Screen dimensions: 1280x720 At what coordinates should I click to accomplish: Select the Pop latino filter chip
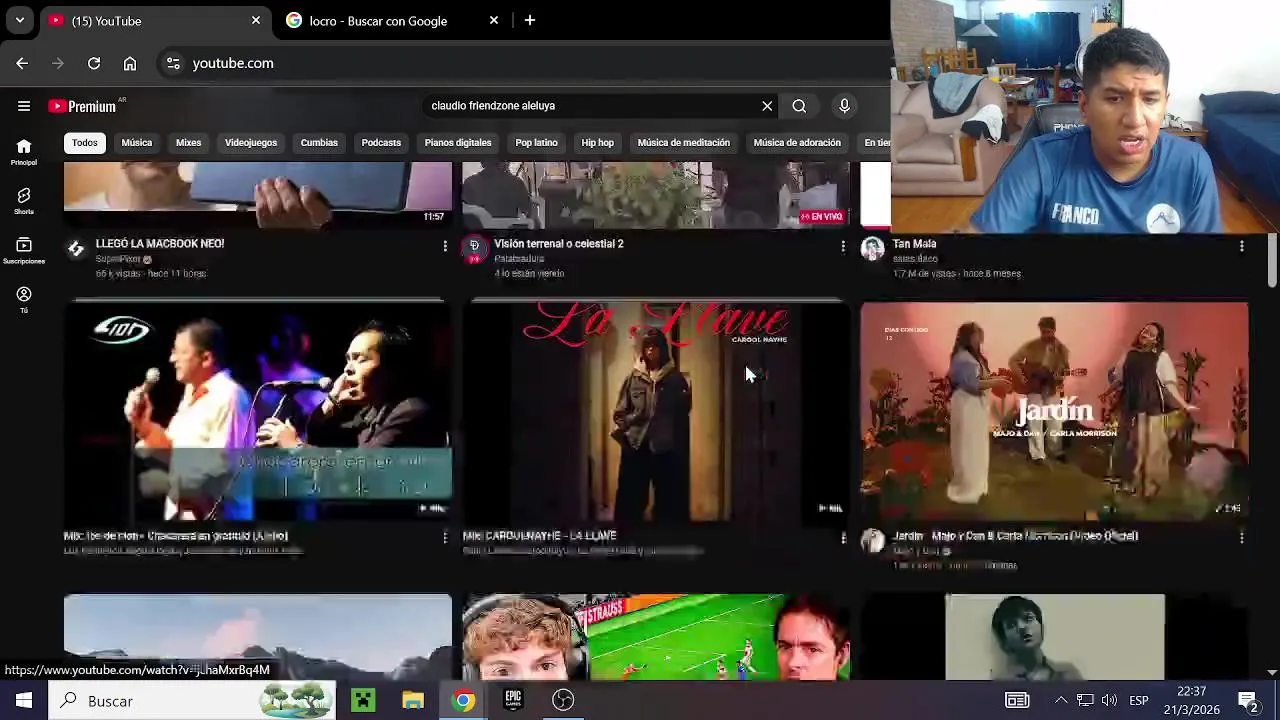[537, 142]
